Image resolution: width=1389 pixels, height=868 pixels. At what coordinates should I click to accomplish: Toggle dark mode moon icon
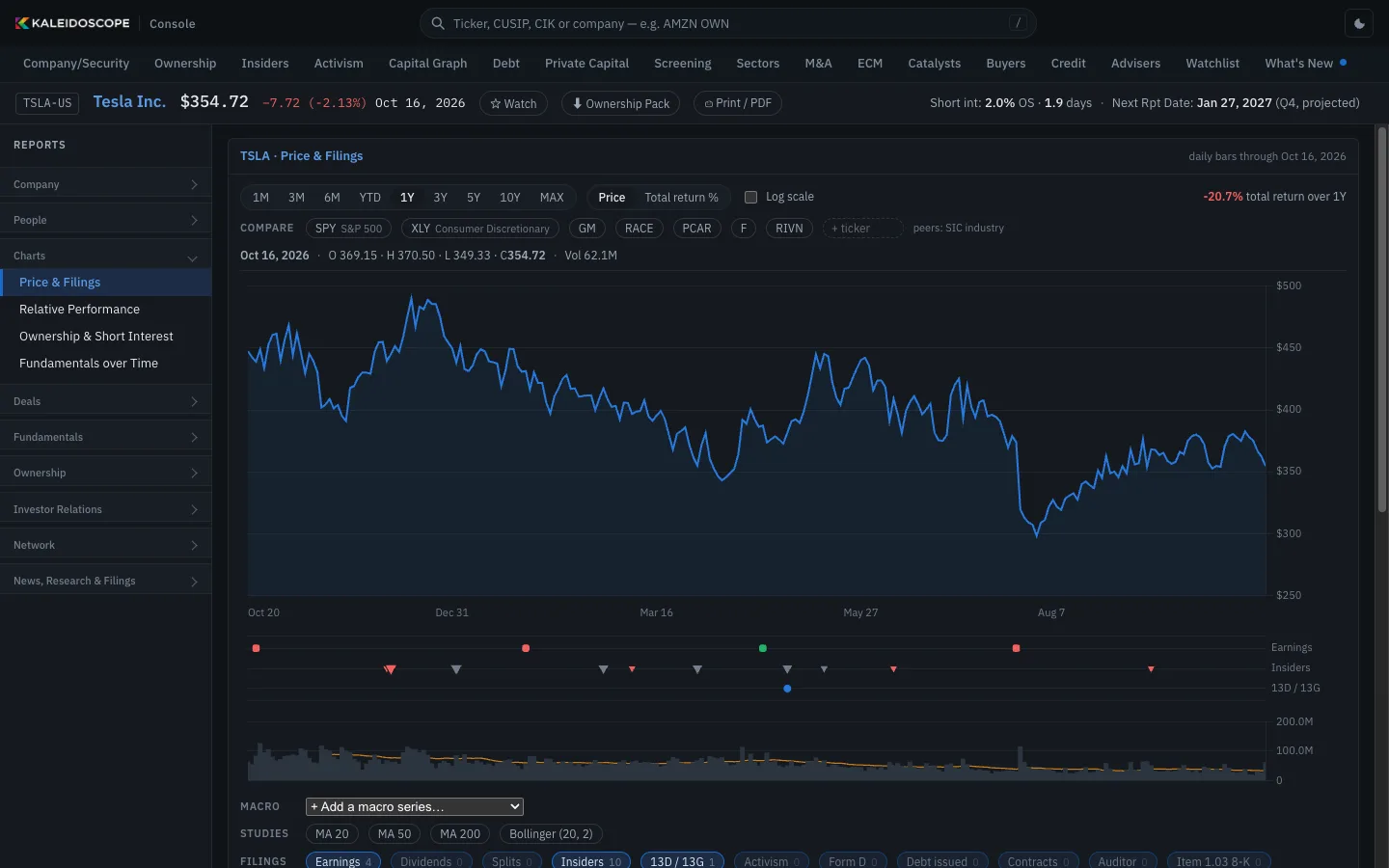coord(1359,23)
